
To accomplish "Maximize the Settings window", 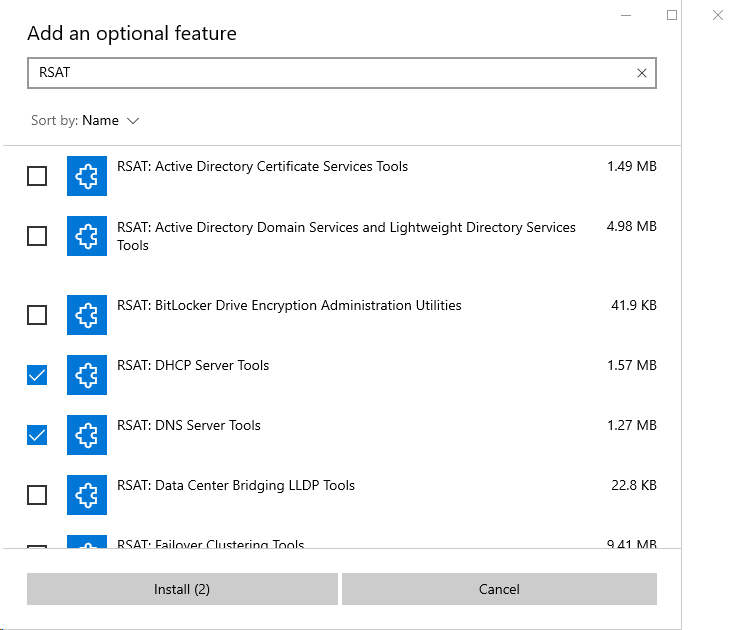I will pos(672,15).
